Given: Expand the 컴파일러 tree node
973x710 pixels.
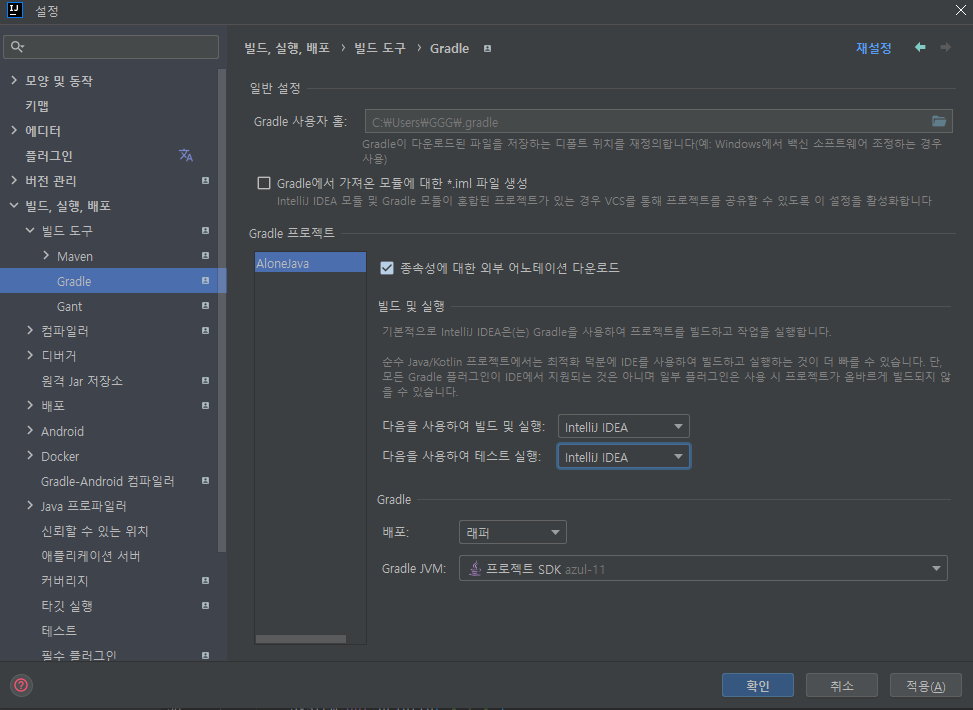Looking at the screenshot, I should pyautogui.click(x=30, y=330).
